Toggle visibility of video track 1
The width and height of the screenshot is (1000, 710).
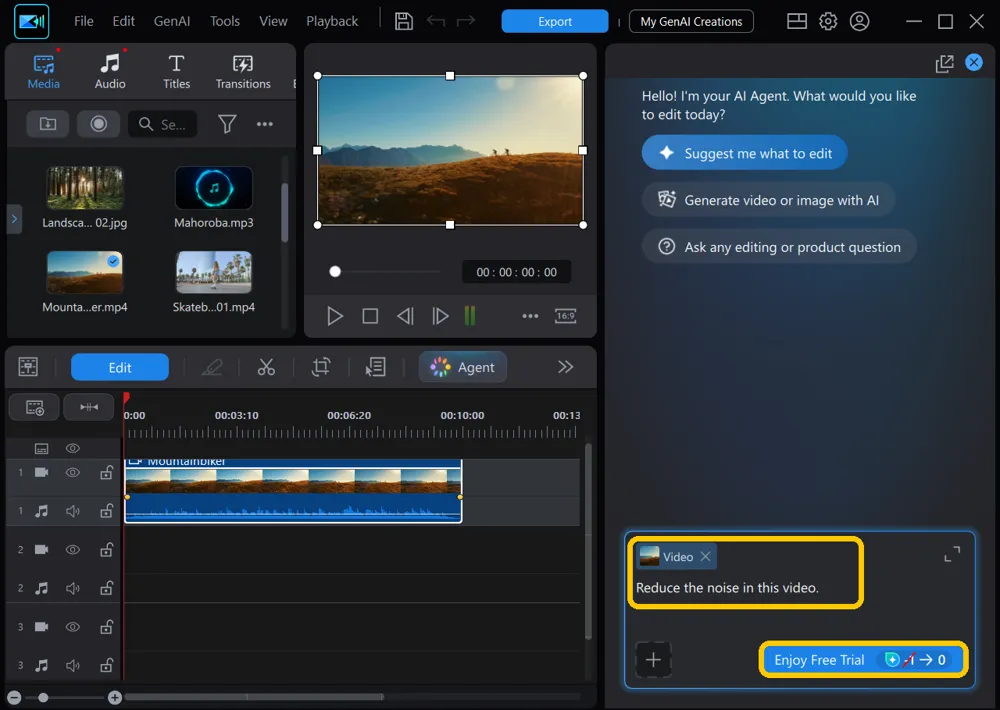(x=73, y=473)
